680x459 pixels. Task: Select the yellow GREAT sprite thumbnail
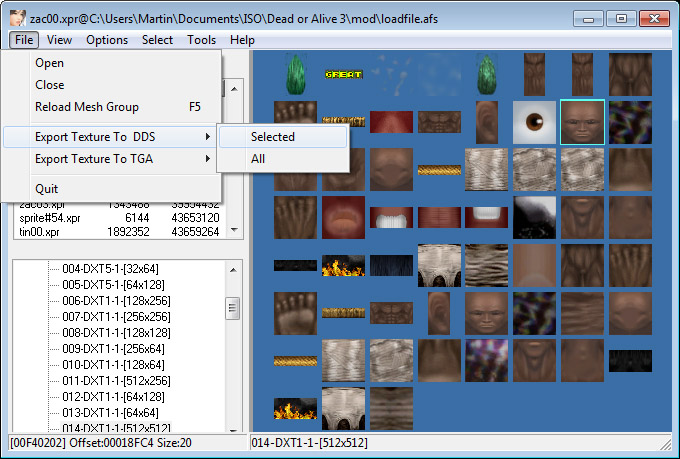343,74
